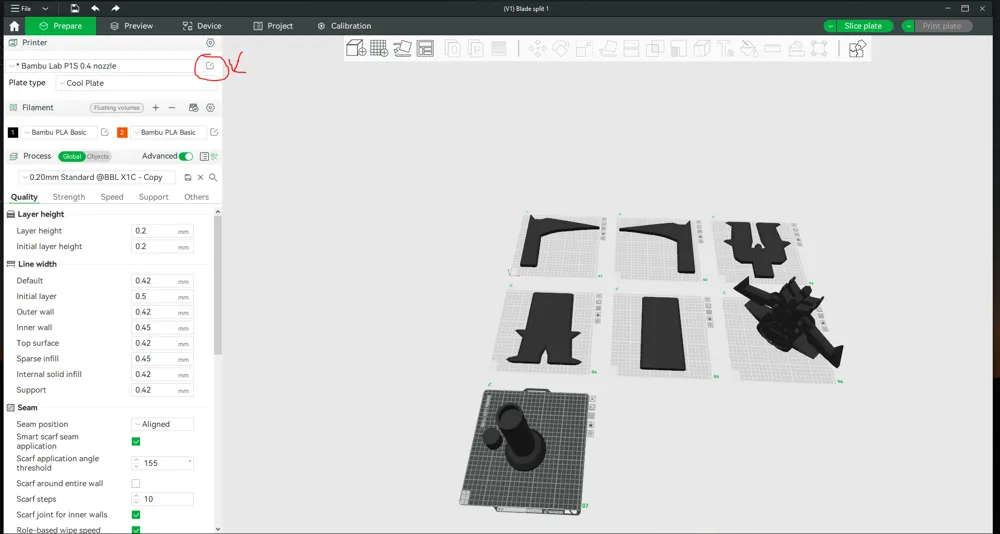Toggle Role-based wipe speed checkbox
Viewport: 1000px width, 534px height.
[136, 530]
